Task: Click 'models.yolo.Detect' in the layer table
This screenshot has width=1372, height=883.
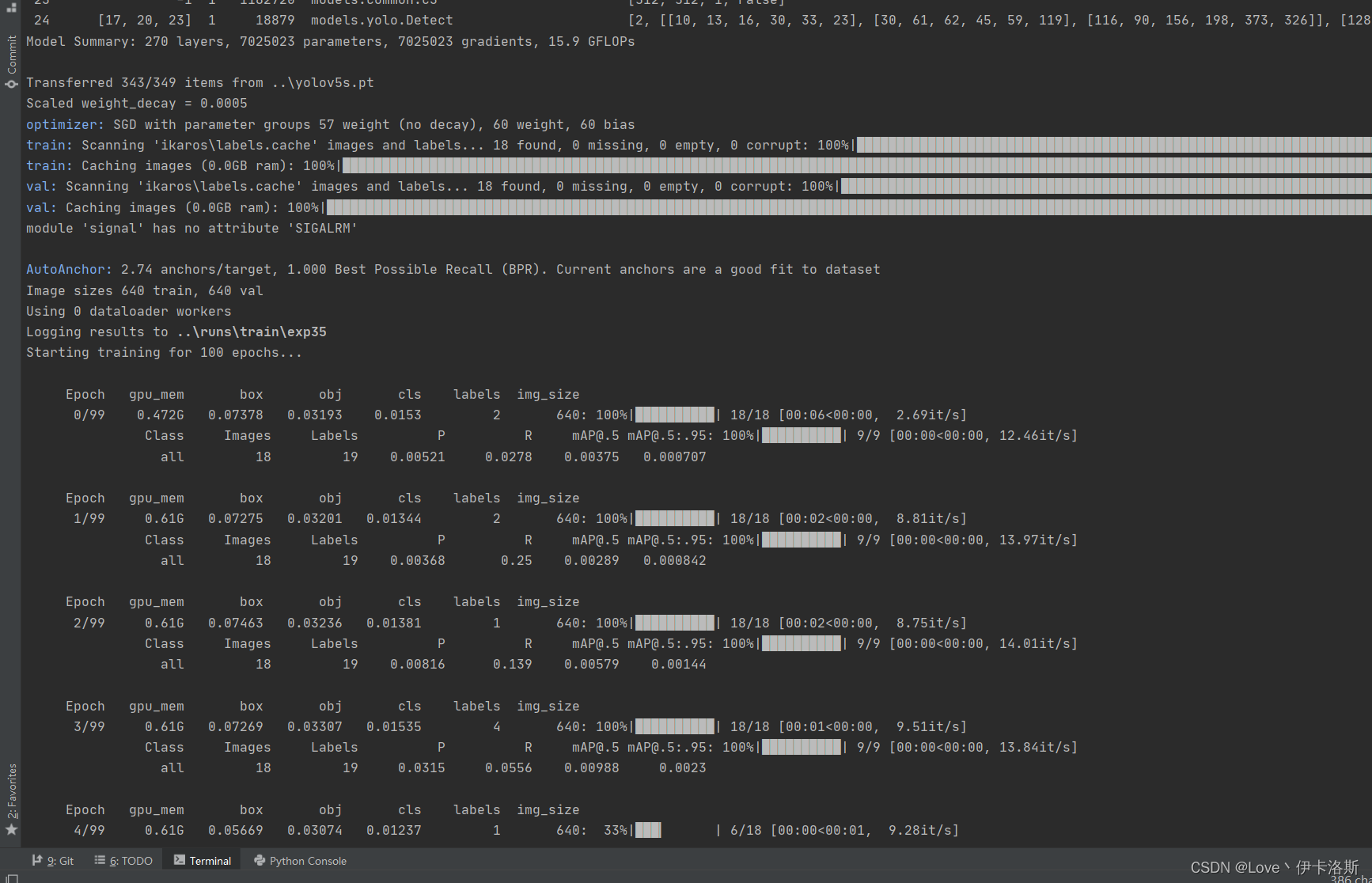Action: pyautogui.click(x=382, y=20)
